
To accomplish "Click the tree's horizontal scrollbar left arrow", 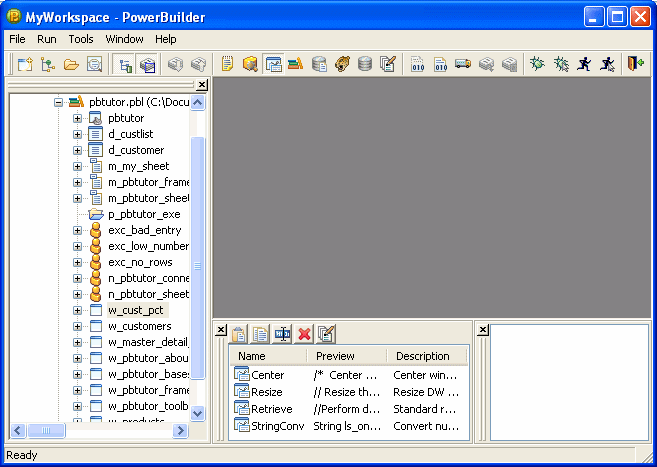I will (x=18, y=430).
